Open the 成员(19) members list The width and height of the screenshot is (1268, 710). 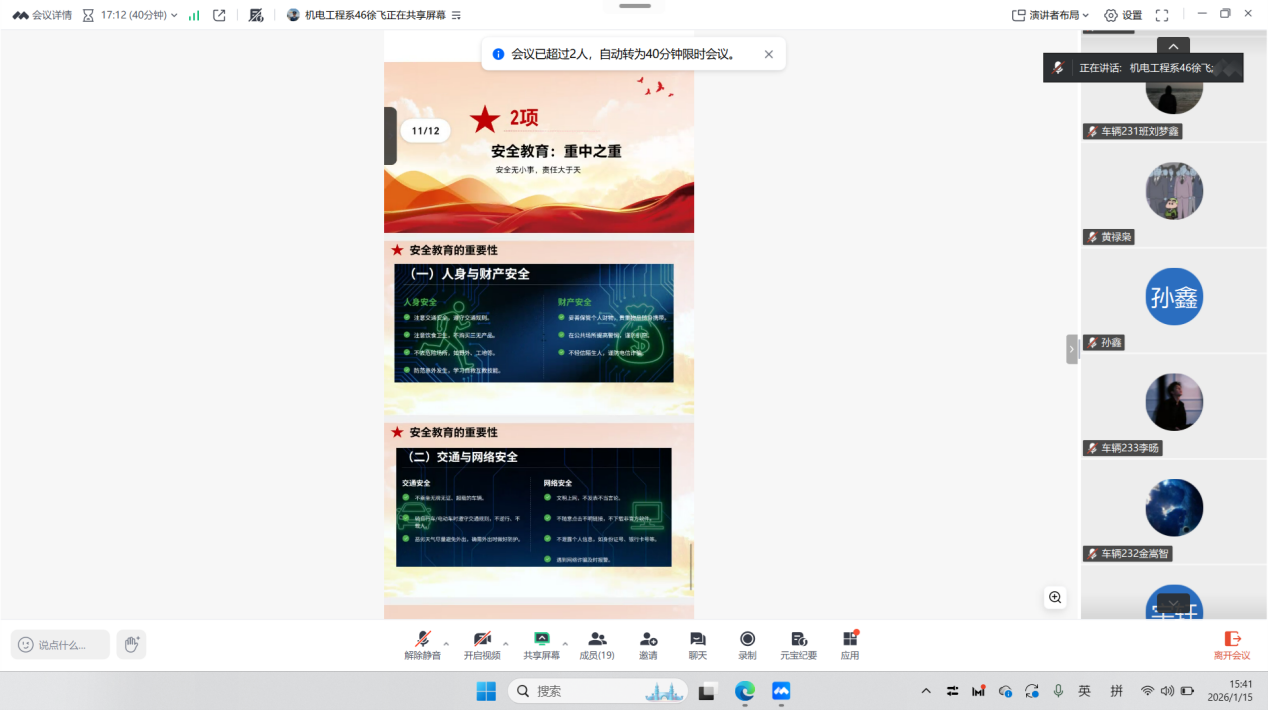pos(597,640)
